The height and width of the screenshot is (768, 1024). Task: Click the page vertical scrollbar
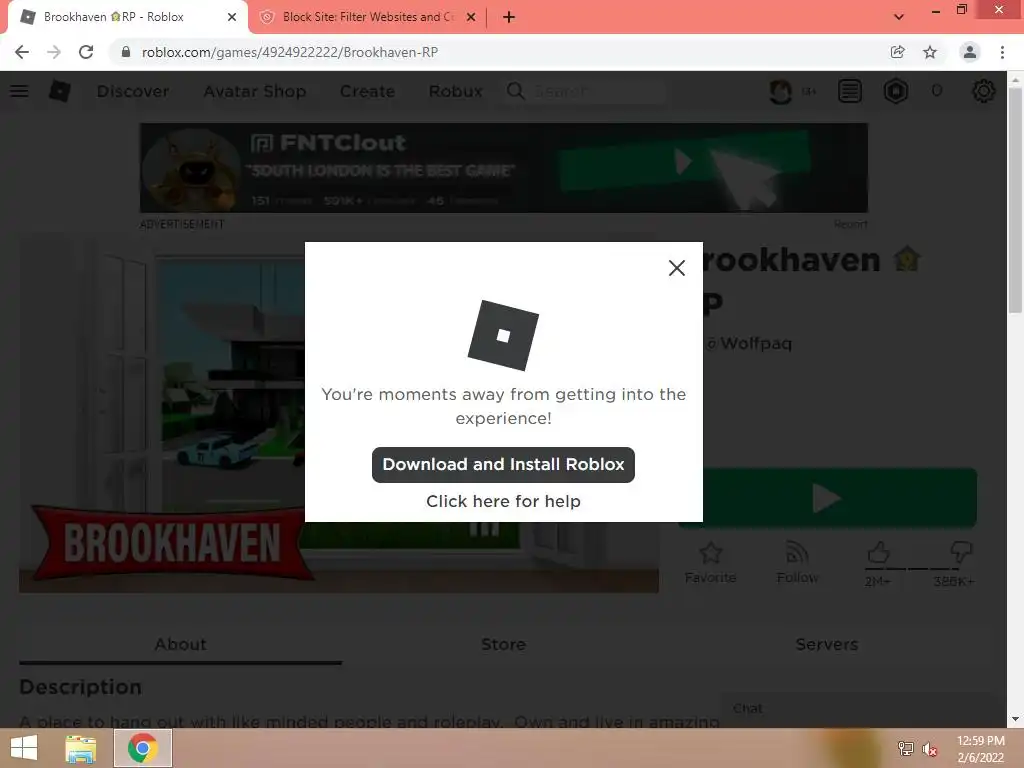coord(1015,202)
